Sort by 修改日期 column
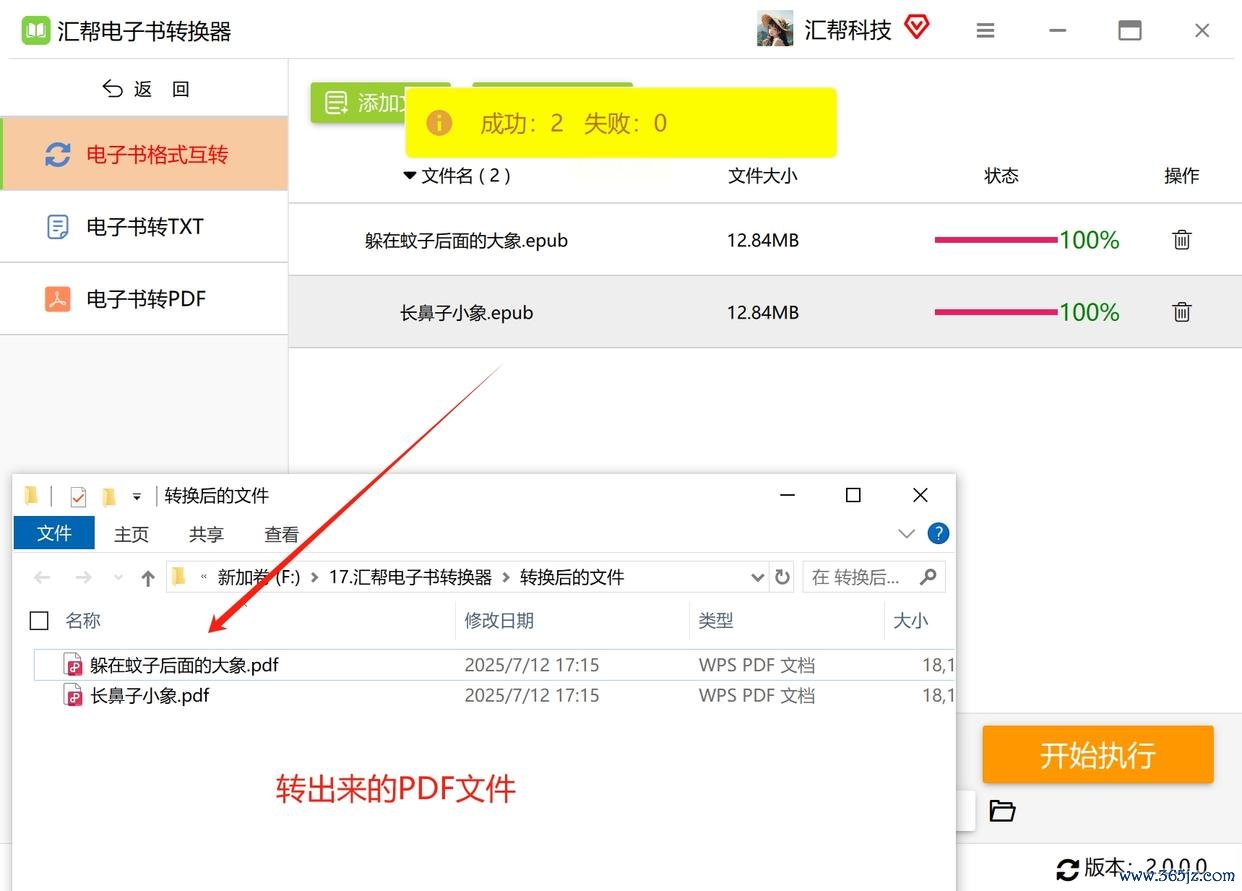The width and height of the screenshot is (1242, 891). click(498, 620)
